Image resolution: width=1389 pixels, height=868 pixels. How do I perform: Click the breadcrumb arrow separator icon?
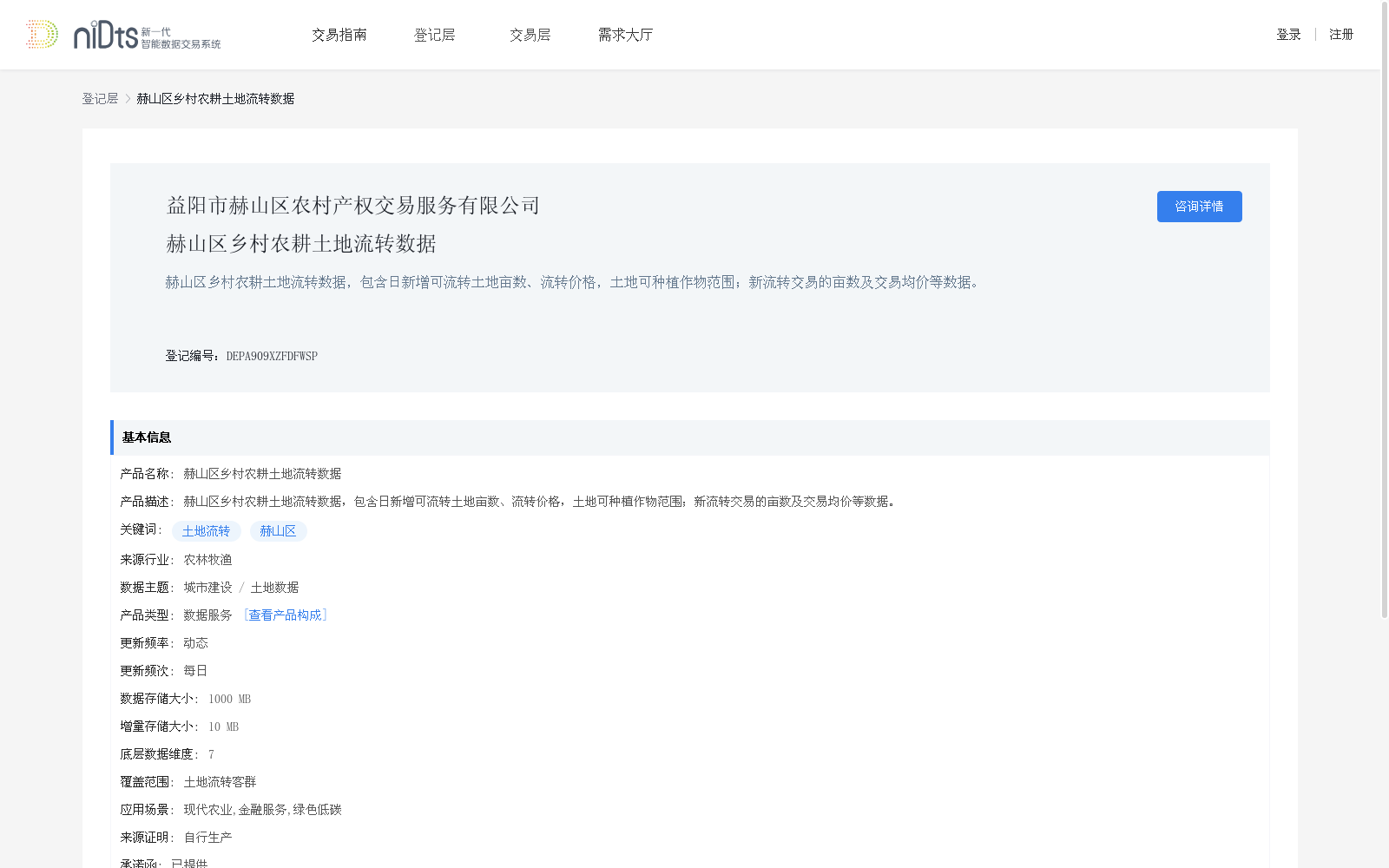click(x=128, y=99)
